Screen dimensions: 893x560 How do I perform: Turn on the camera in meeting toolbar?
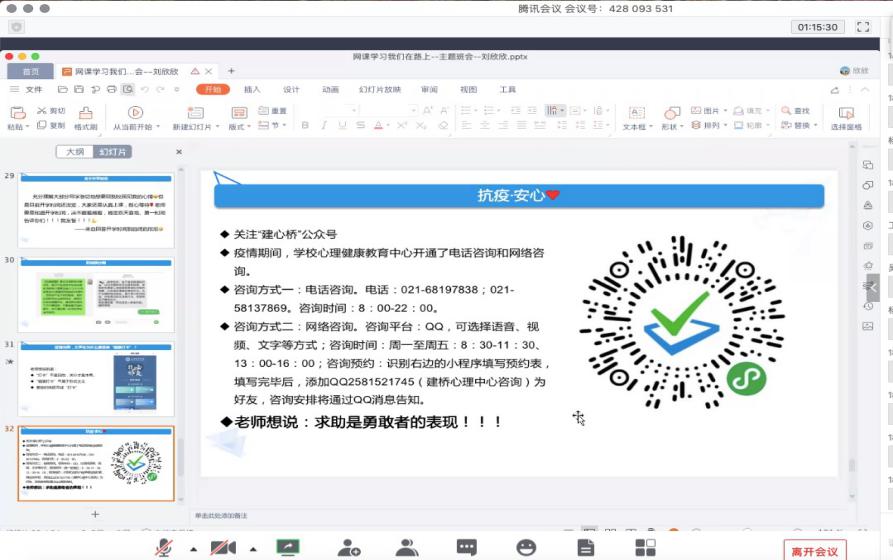coord(223,547)
